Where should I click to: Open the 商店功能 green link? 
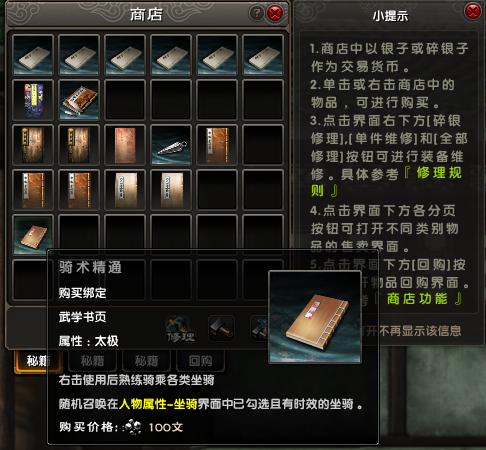tap(417, 299)
